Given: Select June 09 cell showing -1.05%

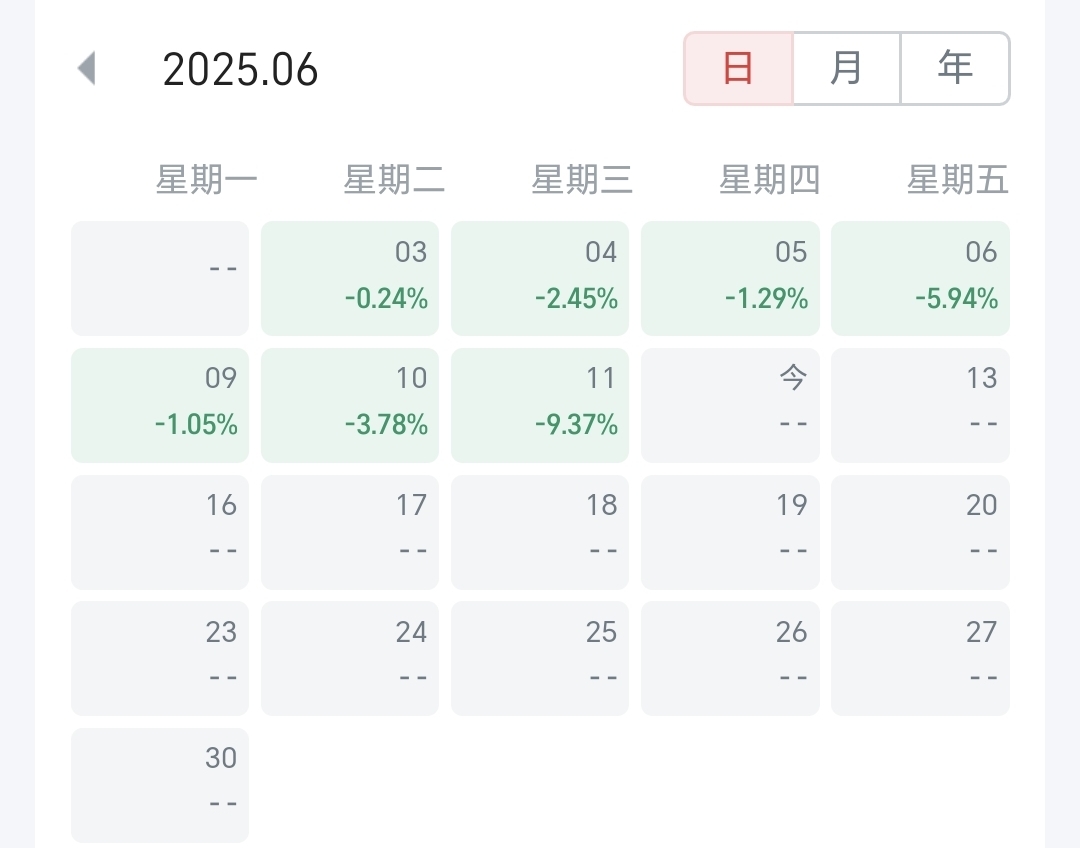Looking at the screenshot, I should click(160, 405).
